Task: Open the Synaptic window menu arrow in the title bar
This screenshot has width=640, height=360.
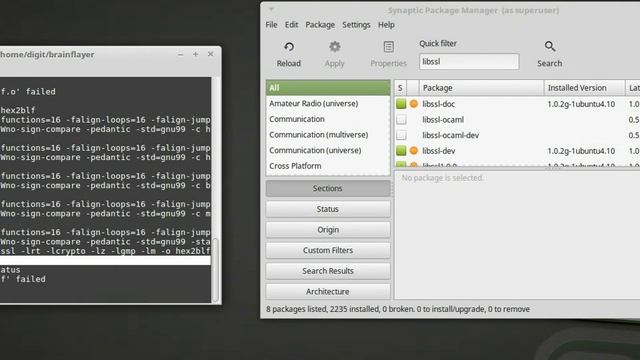Action: click(x=271, y=9)
